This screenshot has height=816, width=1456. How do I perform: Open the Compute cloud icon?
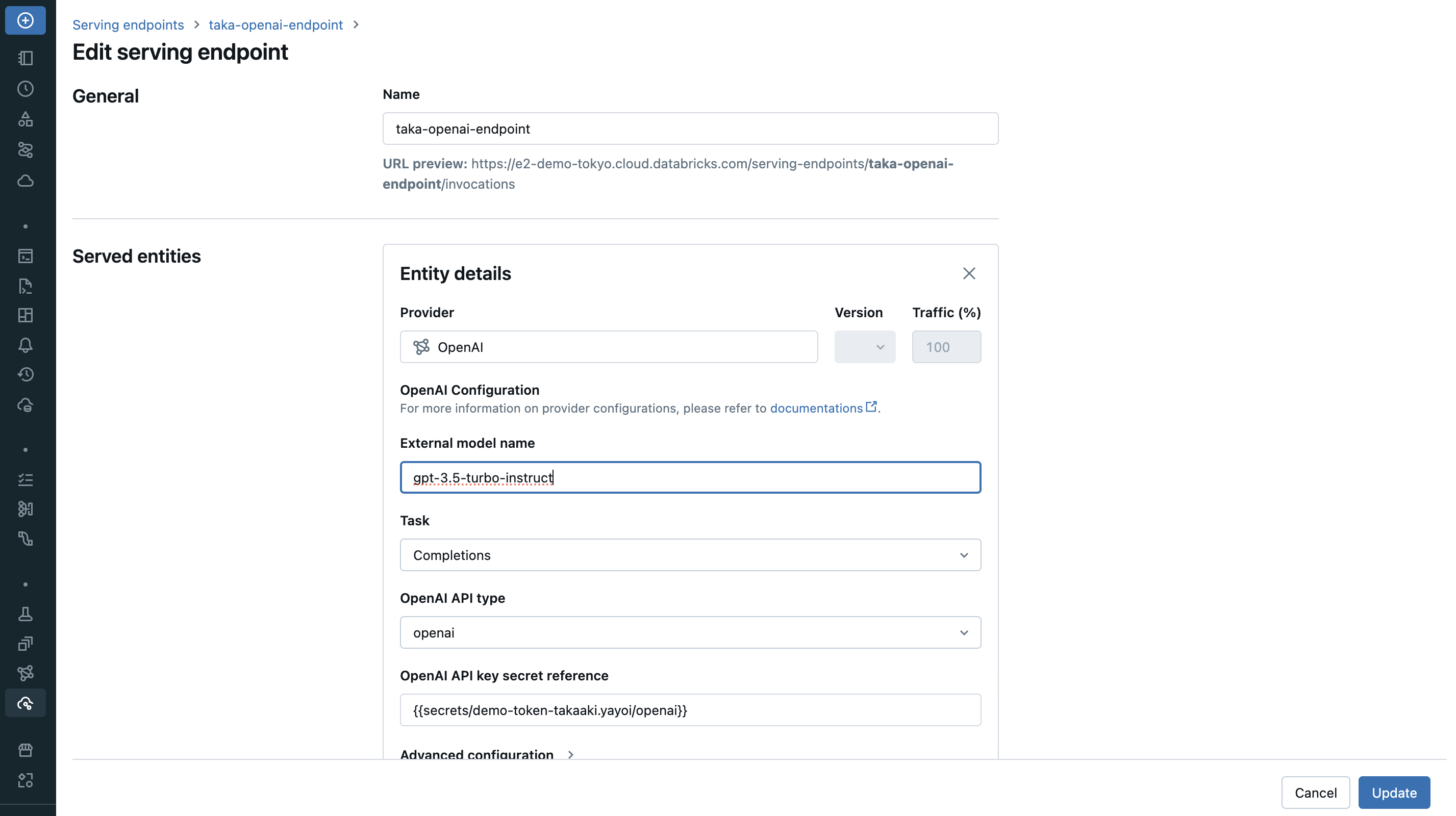click(26, 181)
